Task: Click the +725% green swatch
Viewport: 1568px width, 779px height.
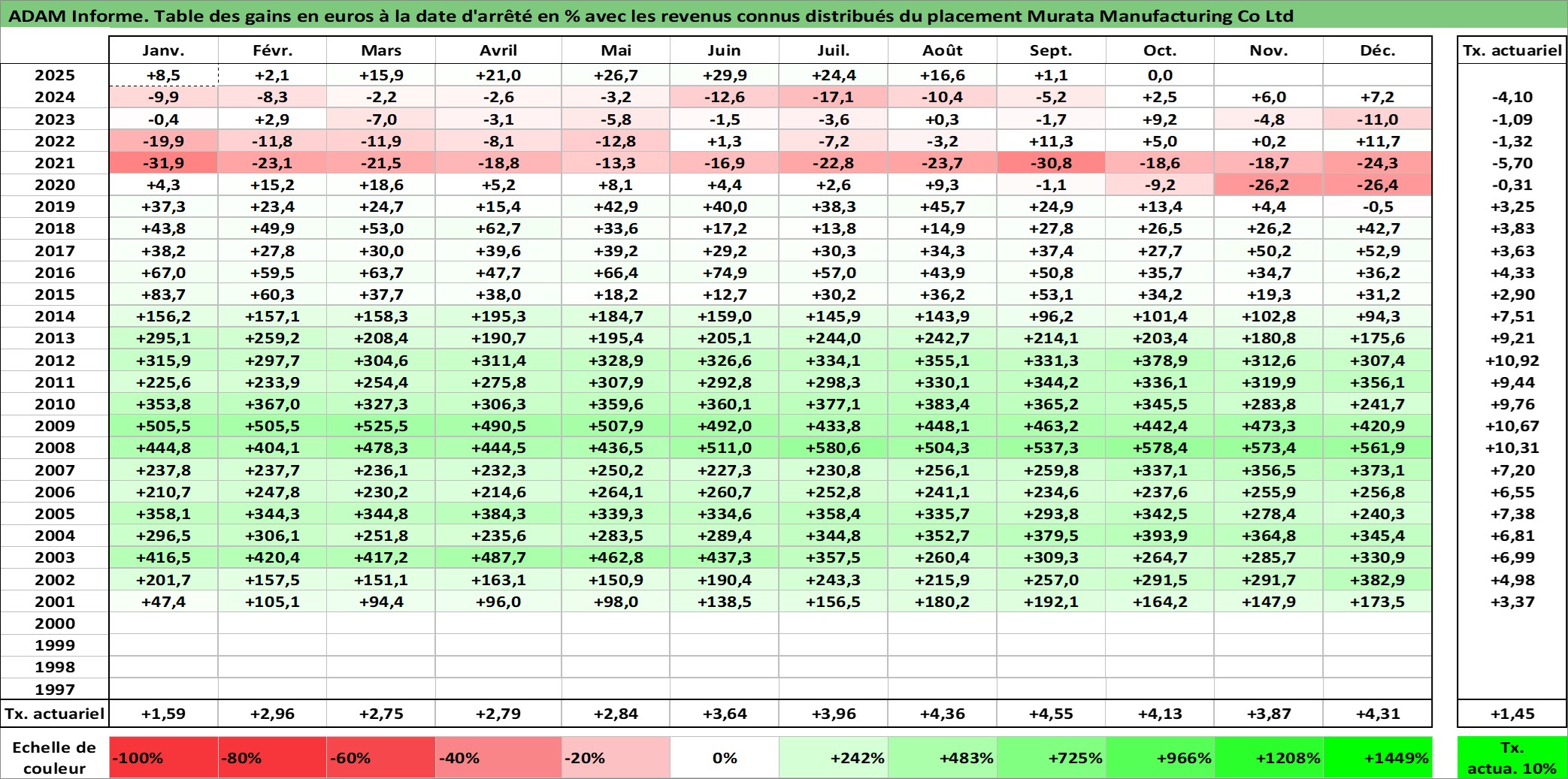Action: click(1051, 757)
